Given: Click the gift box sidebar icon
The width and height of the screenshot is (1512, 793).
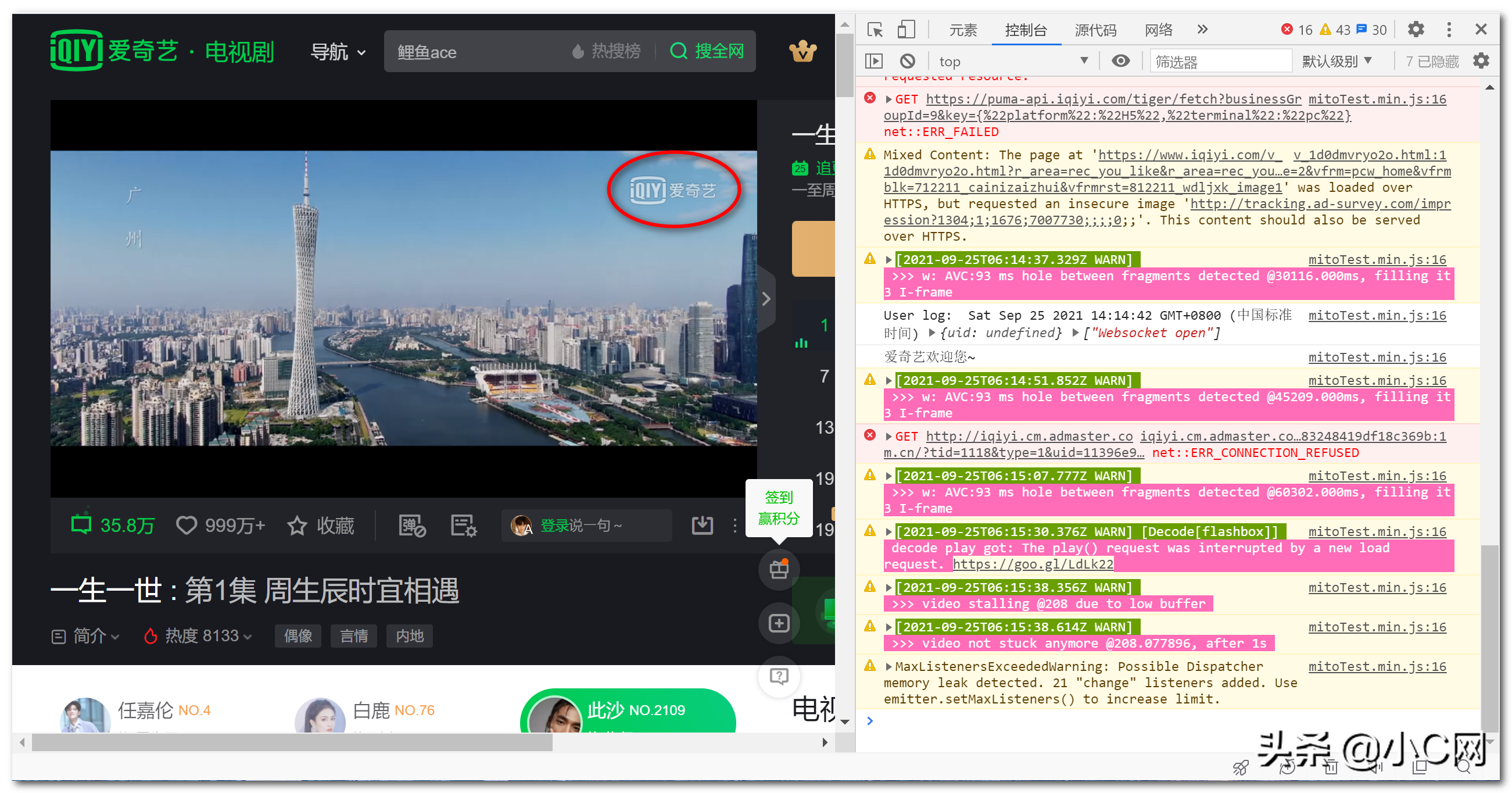Looking at the screenshot, I should coord(778,569).
